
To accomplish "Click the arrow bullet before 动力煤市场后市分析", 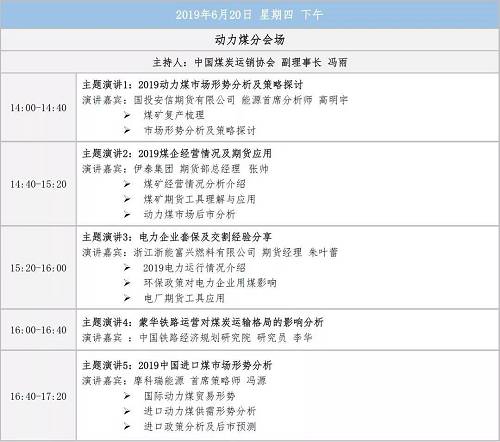I will click(x=127, y=214).
